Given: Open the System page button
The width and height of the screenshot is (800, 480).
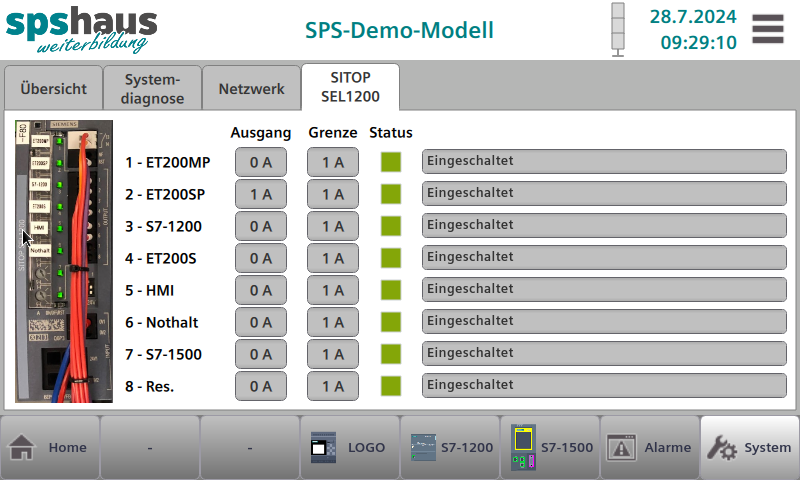Looking at the screenshot, I should click(x=749, y=447).
